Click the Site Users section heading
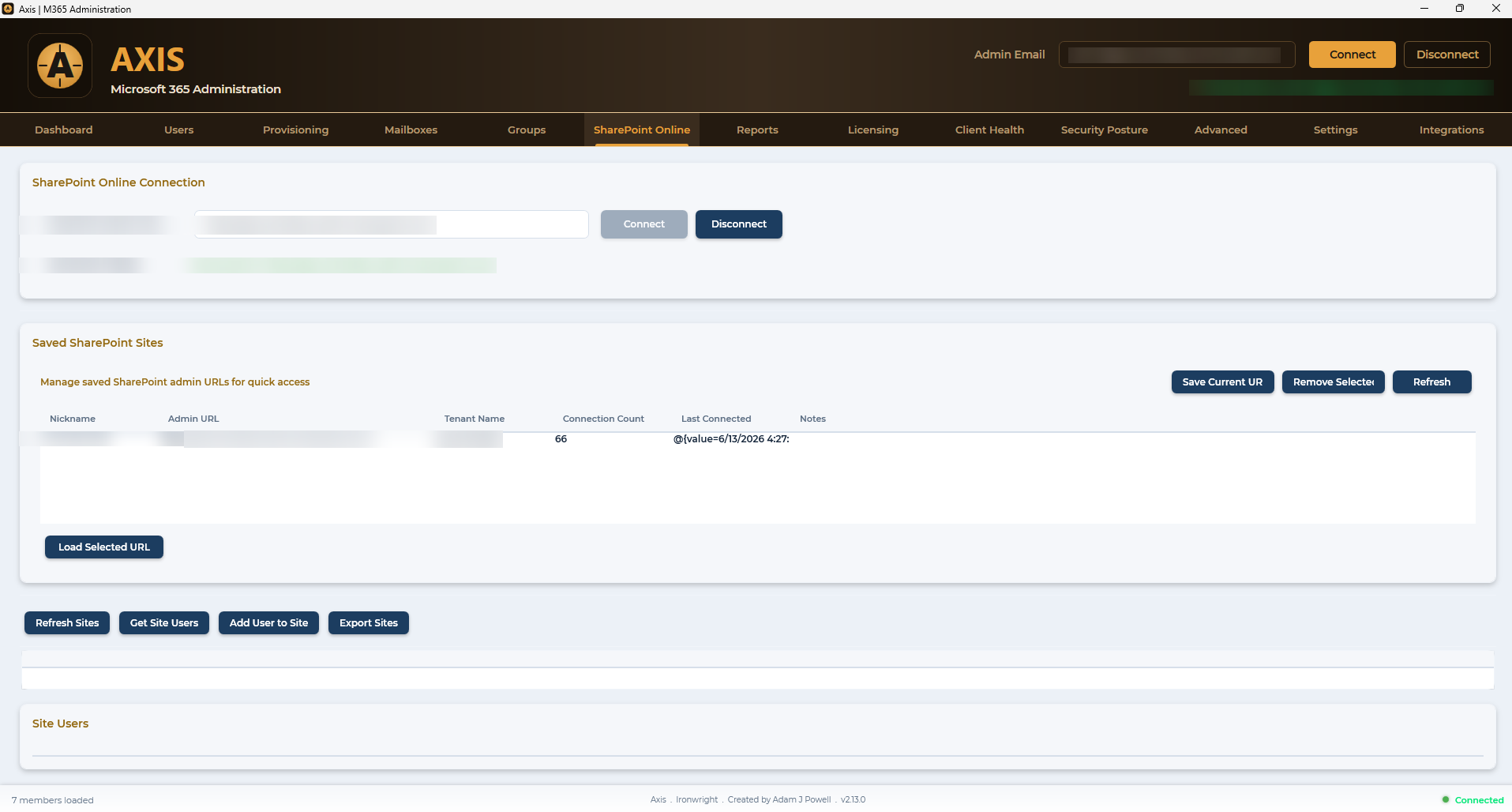Viewport: 1512px width, 812px height. 60,724
